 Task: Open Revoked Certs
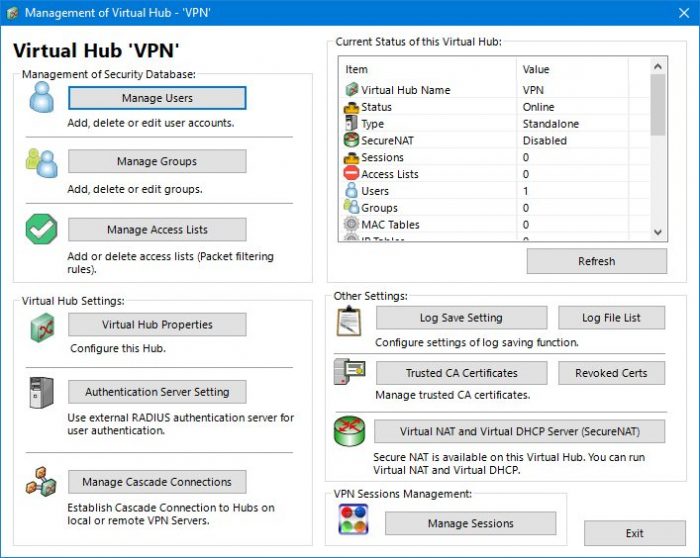click(x=611, y=373)
